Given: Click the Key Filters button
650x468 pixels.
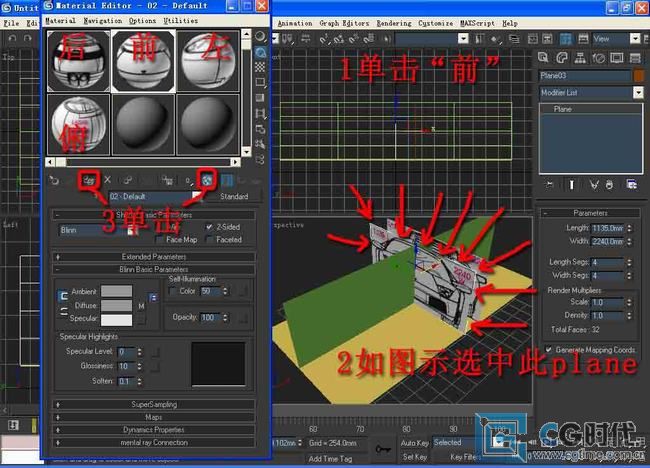Looking at the screenshot, I should (465, 456).
